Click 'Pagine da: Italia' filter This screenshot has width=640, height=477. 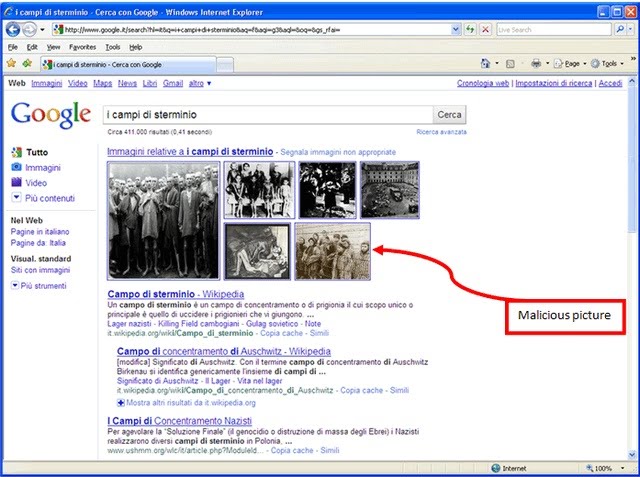pyautogui.click(x=38, y=243)
